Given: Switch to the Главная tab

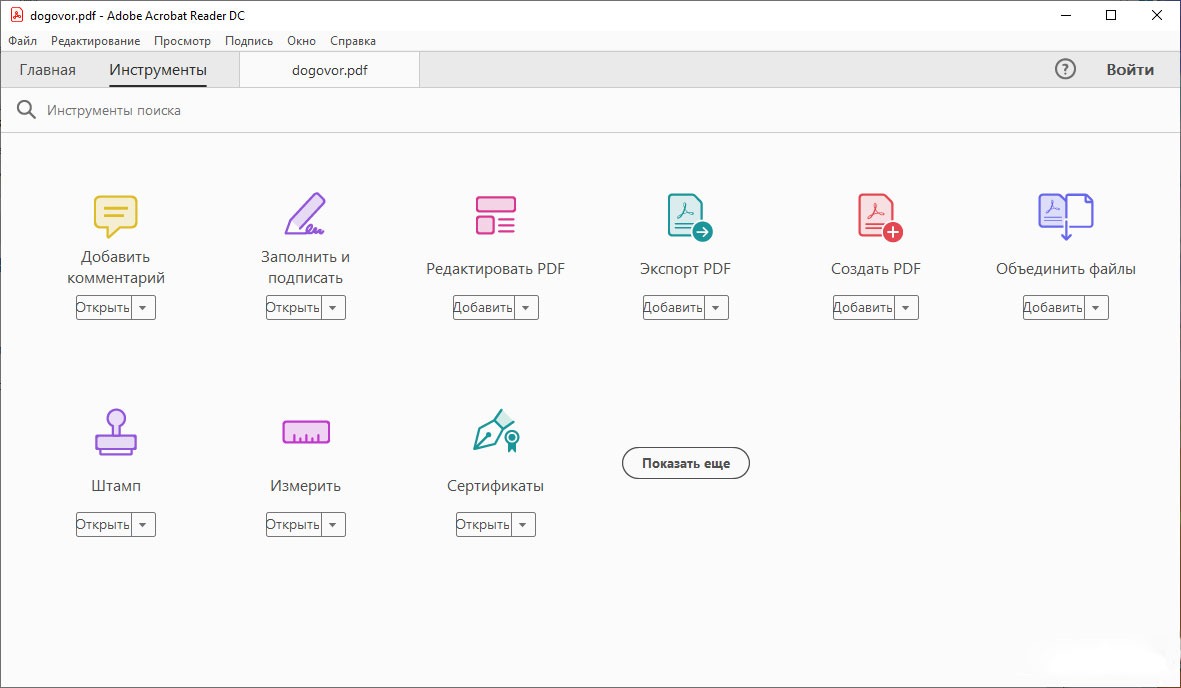Looking at the screenshot, I should [47, 70].
